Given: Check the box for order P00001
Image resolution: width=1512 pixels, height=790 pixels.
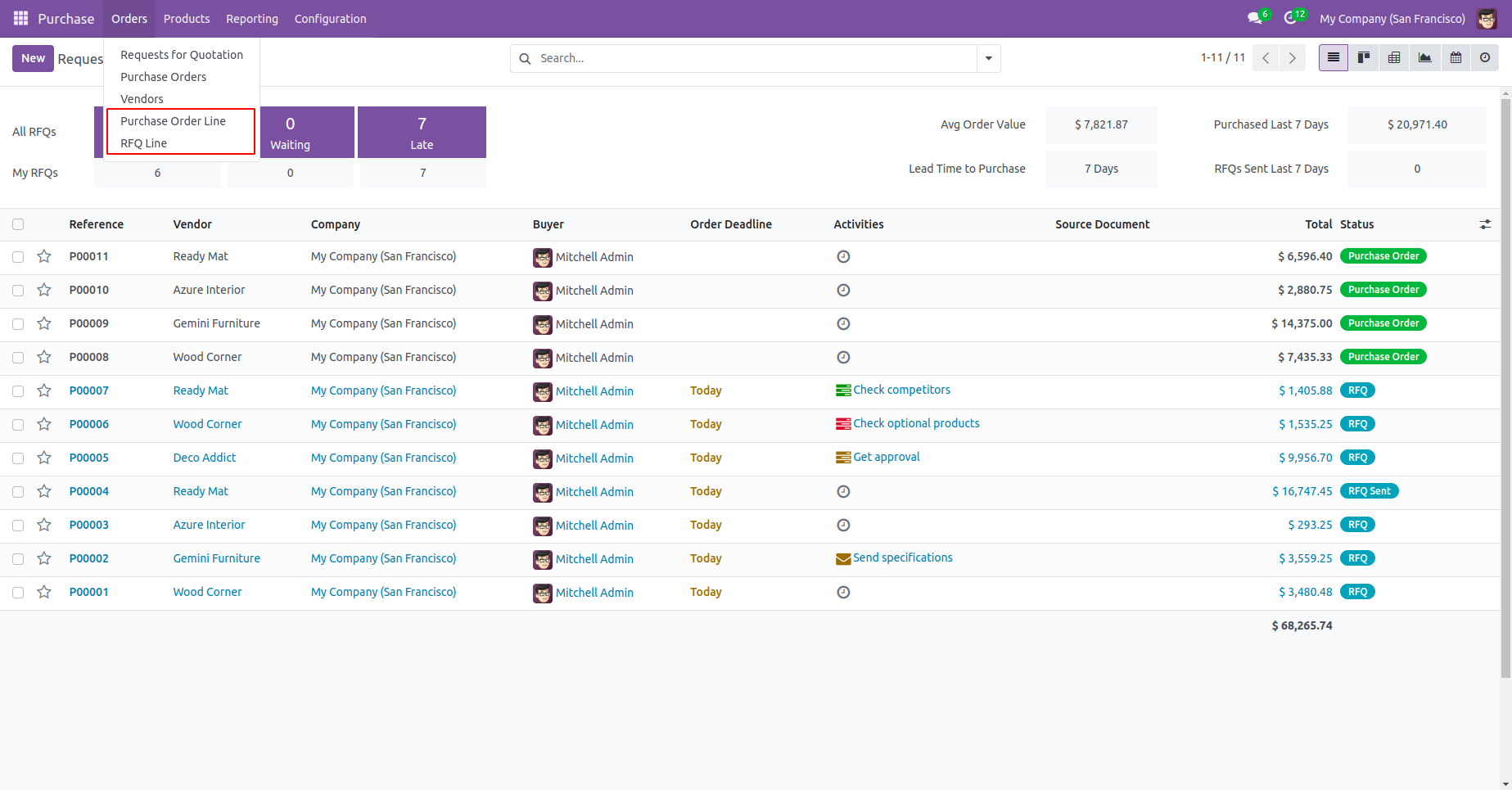Looking at the screenshot, I should pos(18,593).
